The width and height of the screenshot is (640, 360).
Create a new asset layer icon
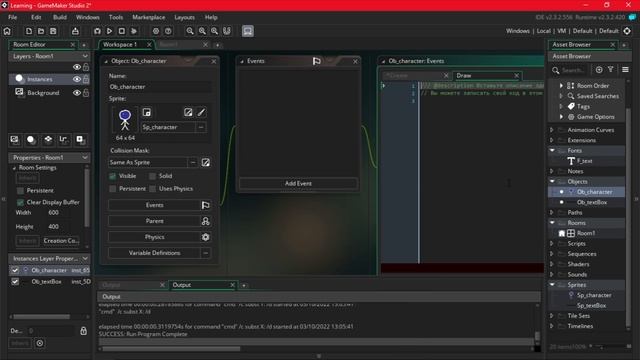[80, 140]
